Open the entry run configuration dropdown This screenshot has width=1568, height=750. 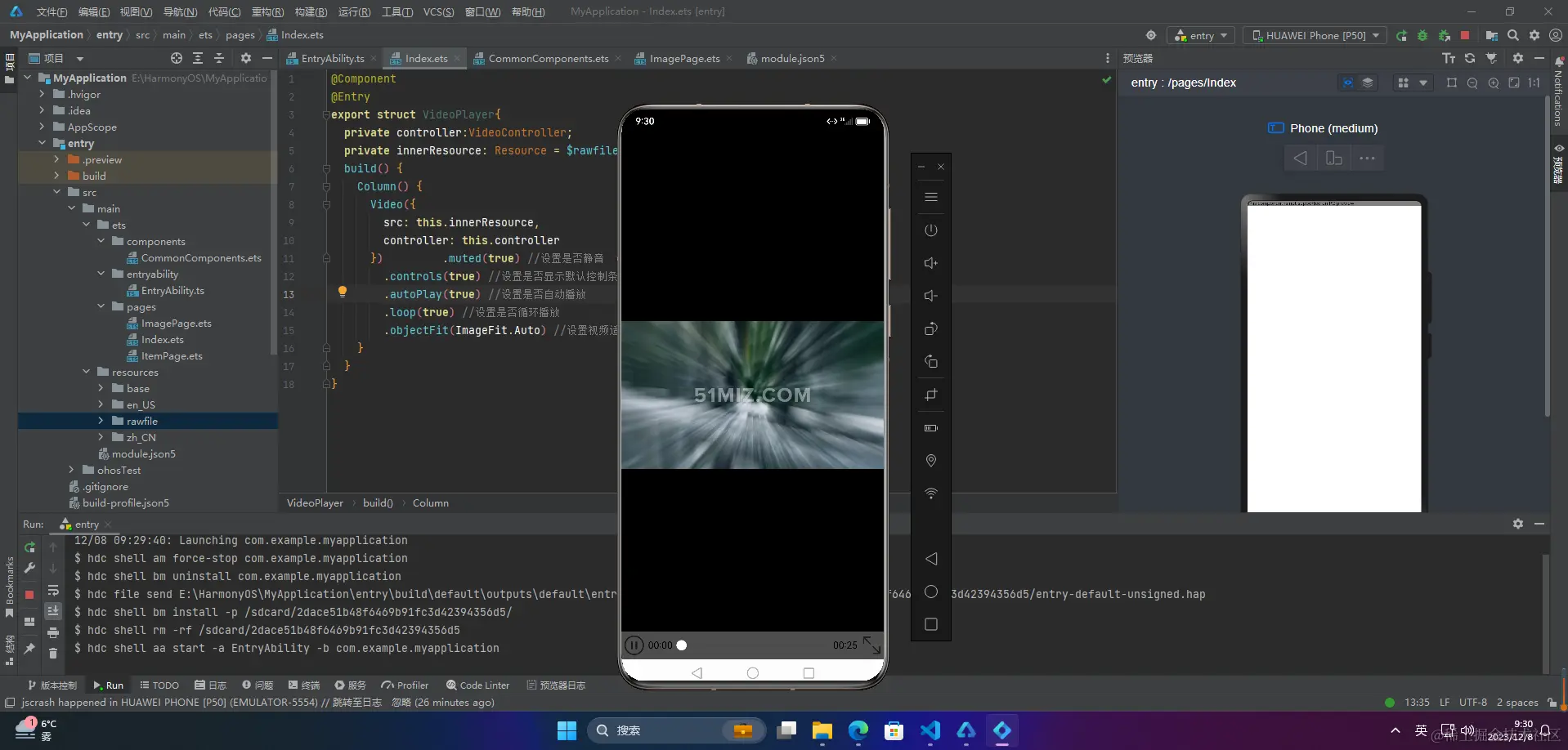(x=1201, y=36)
